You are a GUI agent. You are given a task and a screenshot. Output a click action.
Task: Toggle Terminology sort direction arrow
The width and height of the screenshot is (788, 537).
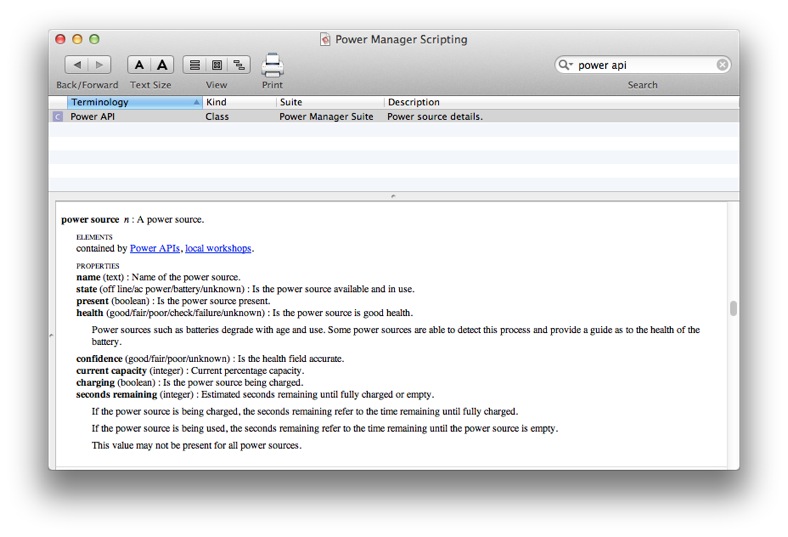(x=196, y=102)
